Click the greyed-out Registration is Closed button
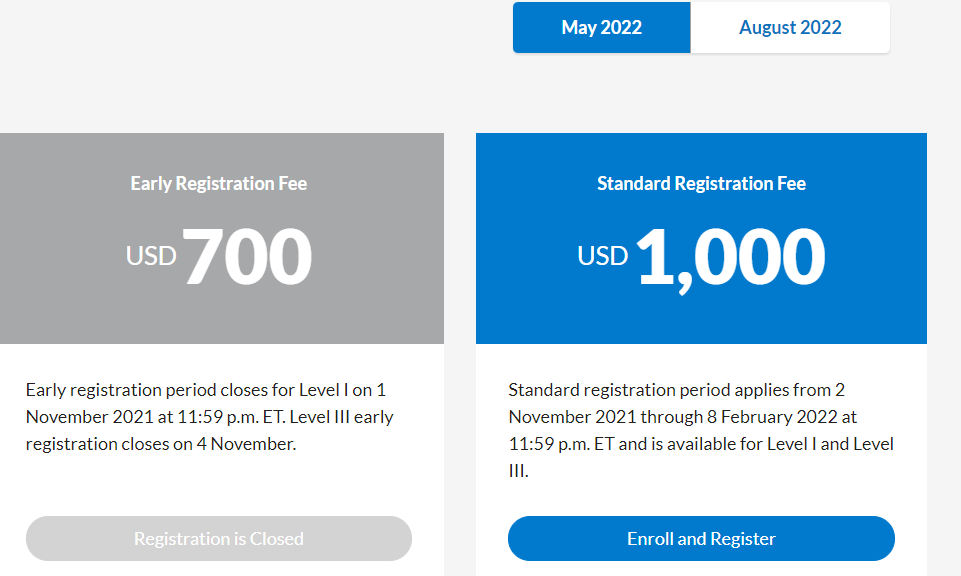This screenshot has height=576, width=961. click(x=219, y=538)
